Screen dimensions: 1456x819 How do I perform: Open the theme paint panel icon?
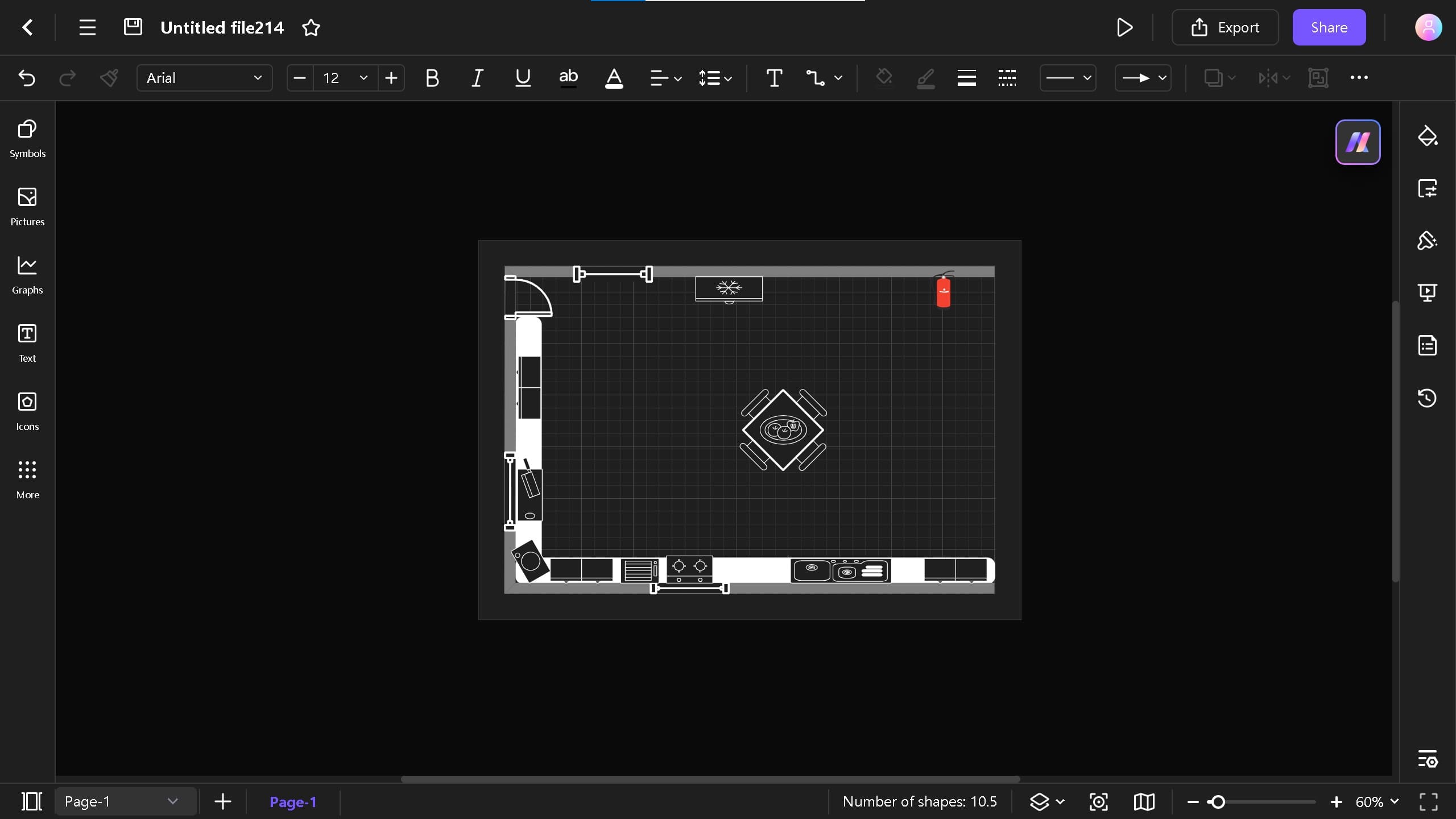pyautogui.click(x=1427, y=241)
